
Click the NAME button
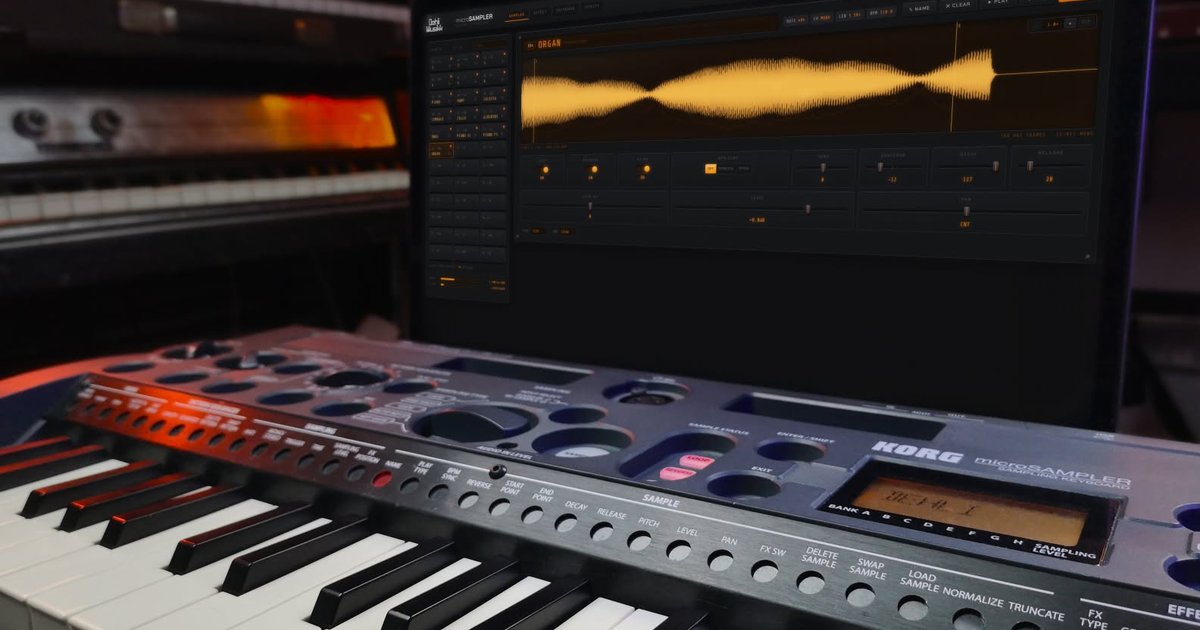920,8
